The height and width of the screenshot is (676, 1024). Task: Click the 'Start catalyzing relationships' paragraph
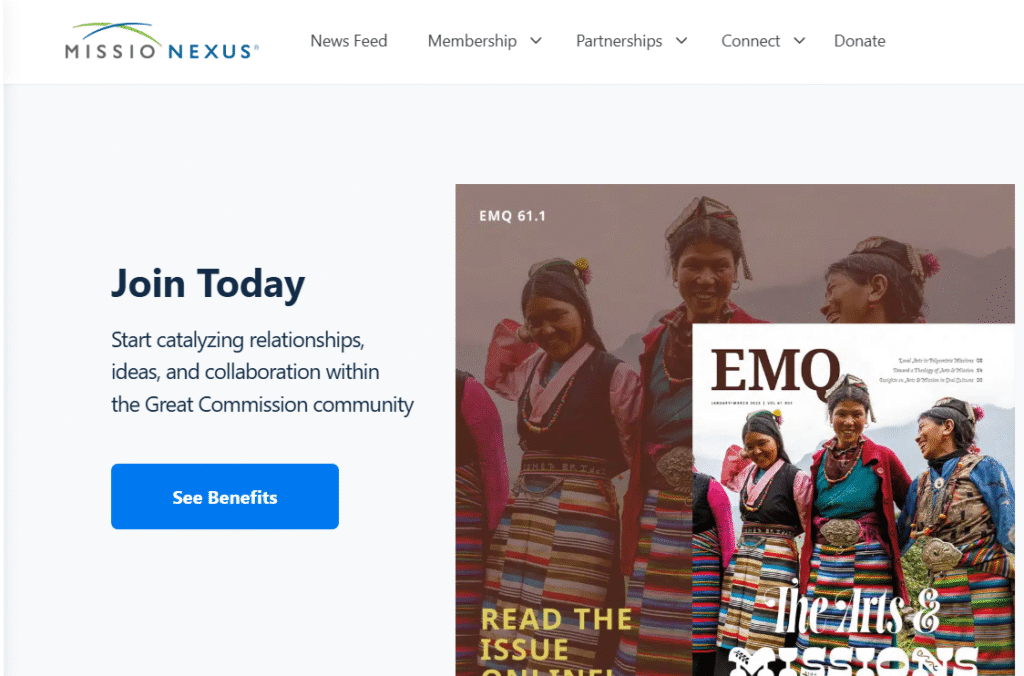(262, 372)
